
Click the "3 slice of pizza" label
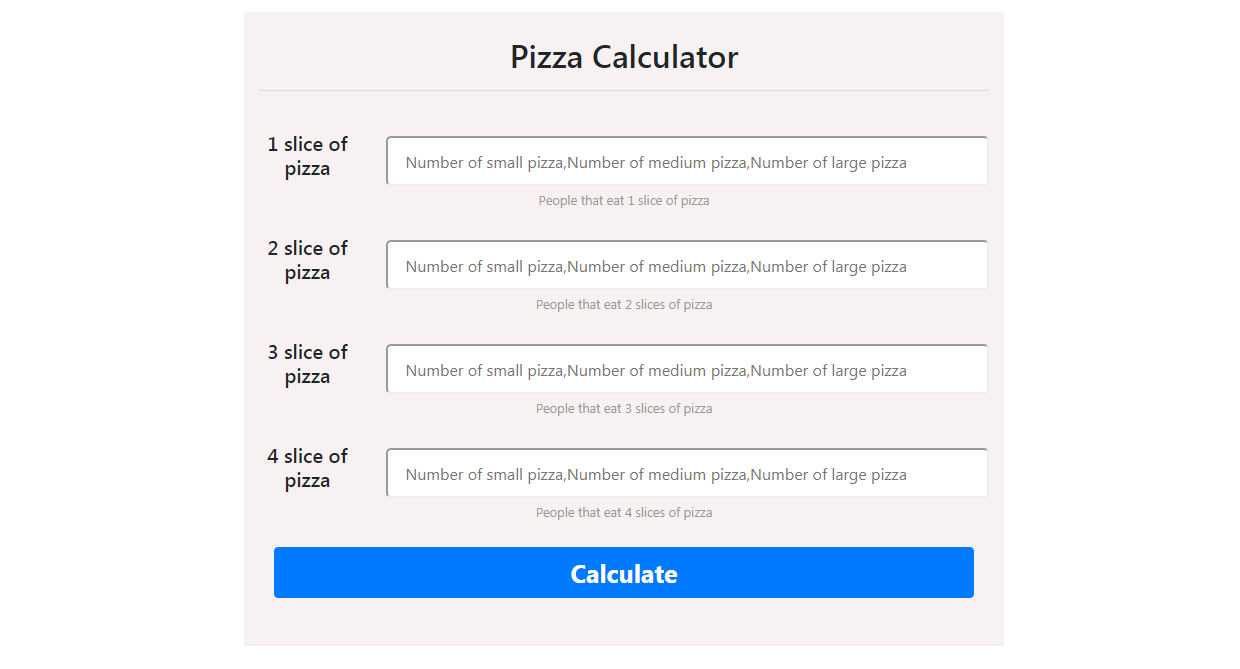(307, 365)
